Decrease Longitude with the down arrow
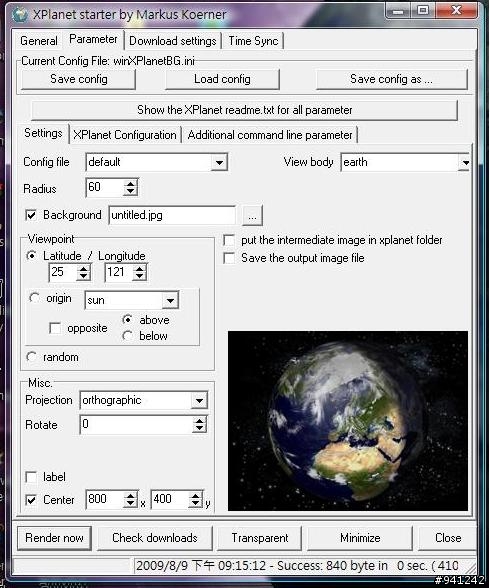 (139, 276)
